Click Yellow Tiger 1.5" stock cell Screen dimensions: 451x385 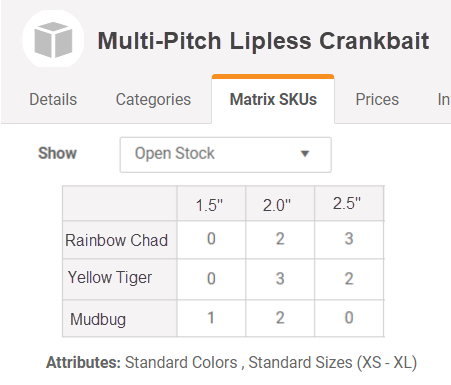coord(211,279)
